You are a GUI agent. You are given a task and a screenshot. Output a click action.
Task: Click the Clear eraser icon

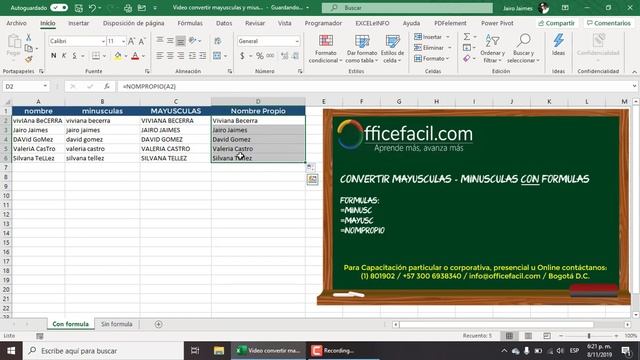coord(467,59)
